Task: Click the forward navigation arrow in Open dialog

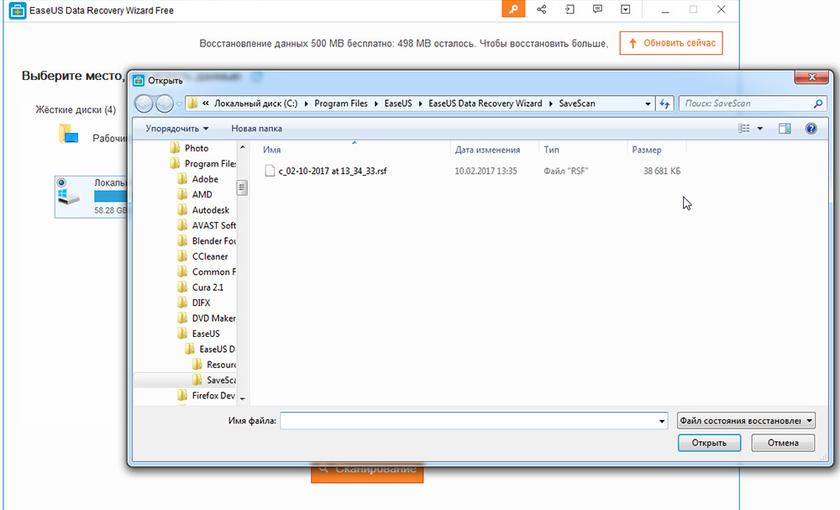Action: click(164, 103)
